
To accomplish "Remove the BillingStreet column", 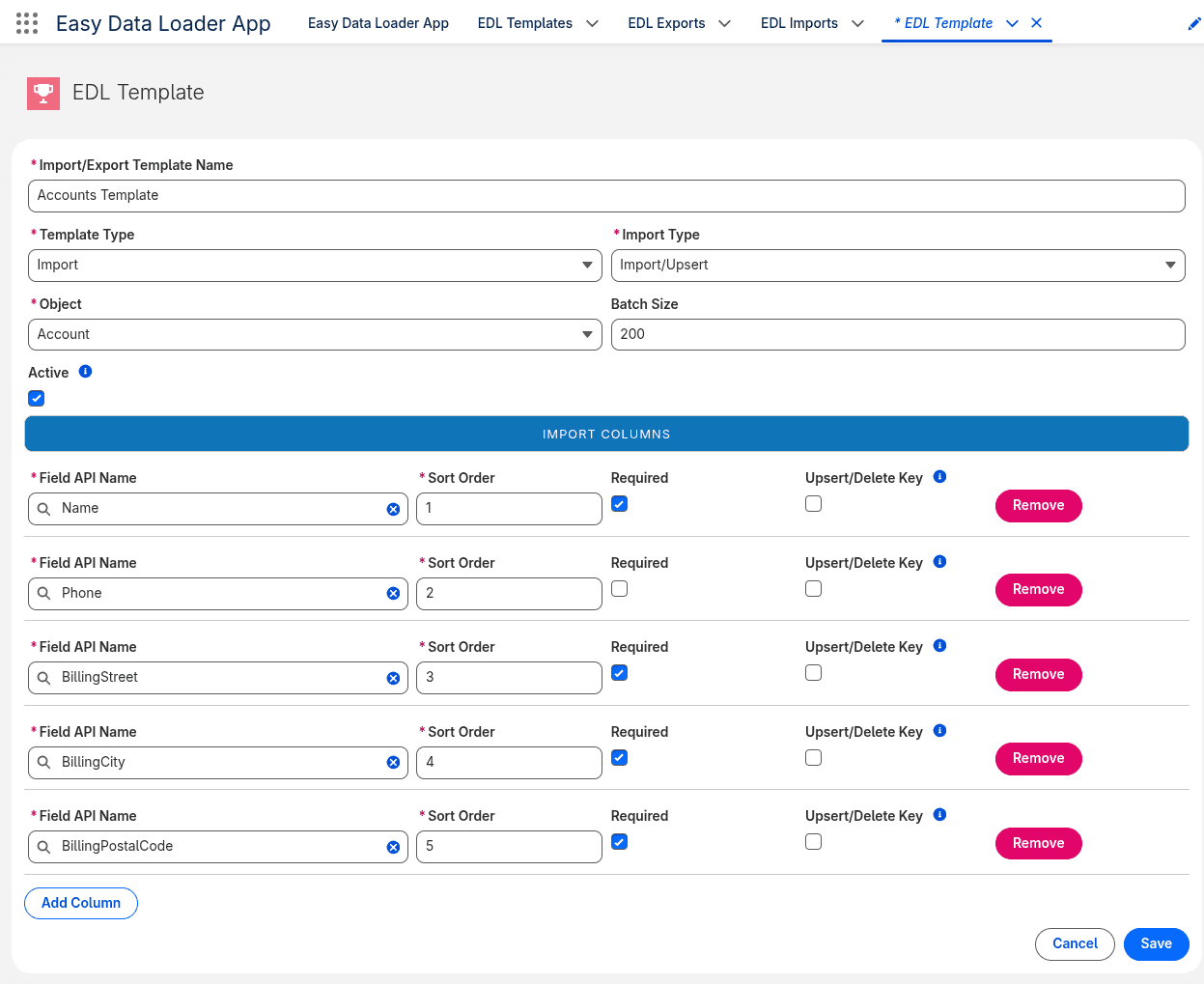I will tap(1039, 675).
